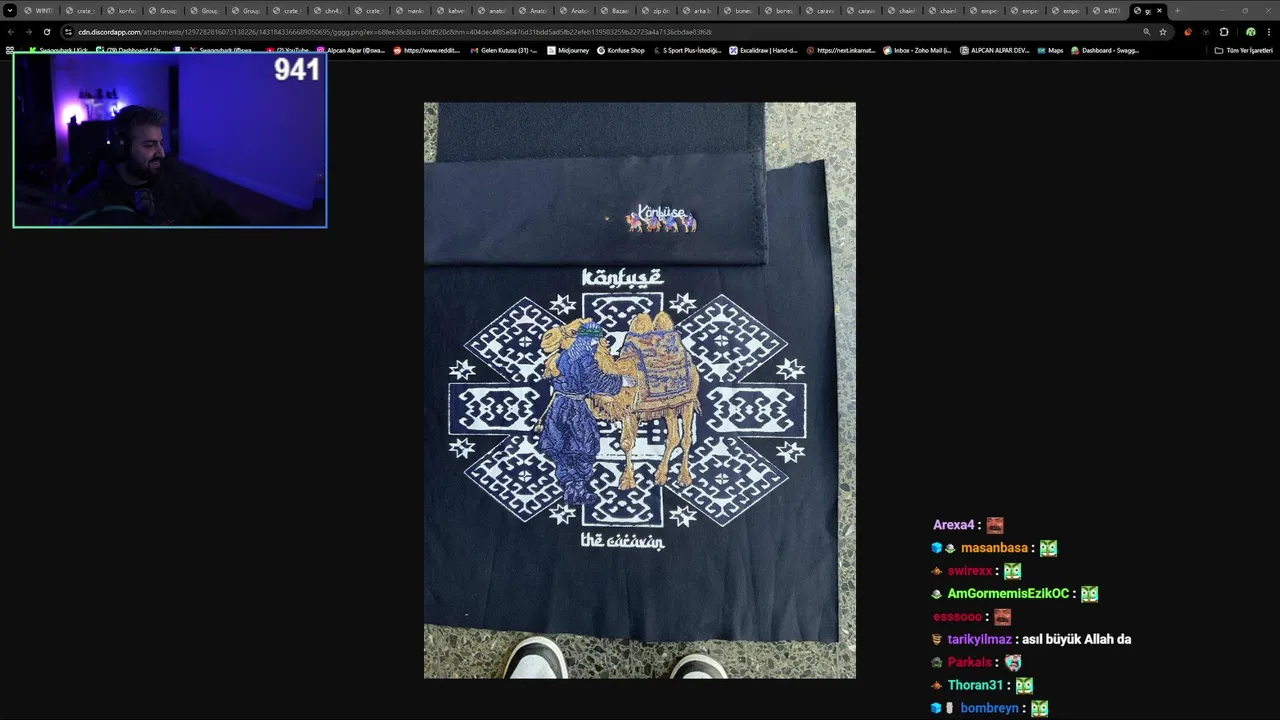The height and width of the screenshot is (720, 1280).
Task: Click the Konfuse caravan shirt image
Action: point(640,390)
